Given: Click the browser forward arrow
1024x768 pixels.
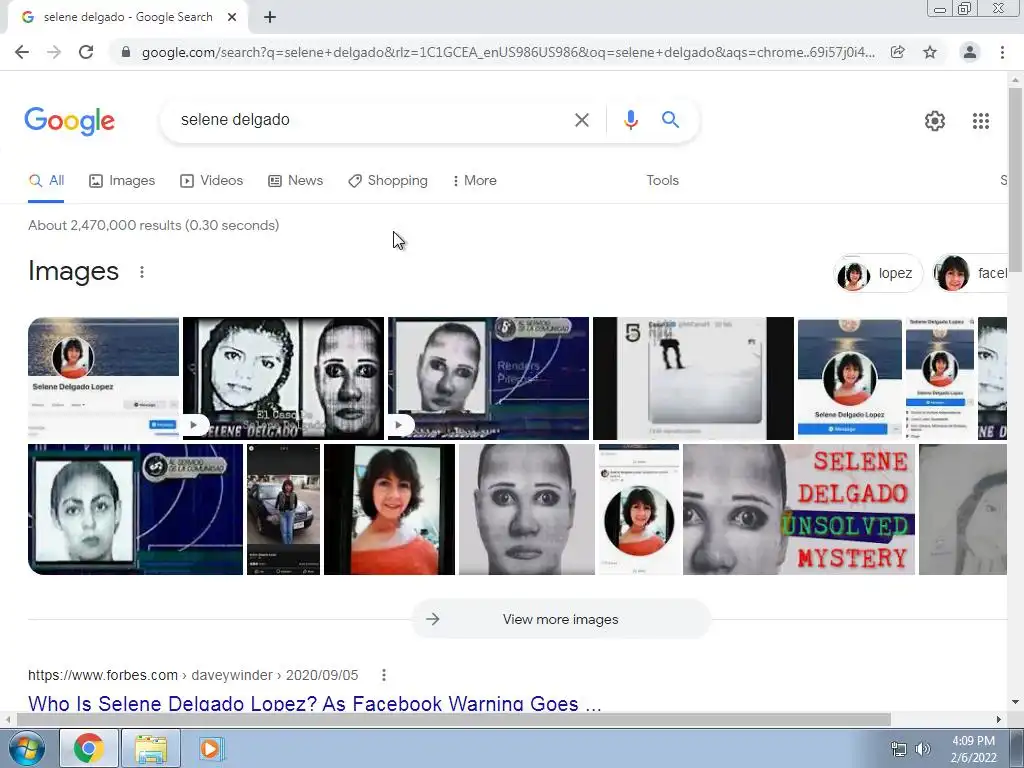Looking at the screenshot, I should tap(54, 52).
